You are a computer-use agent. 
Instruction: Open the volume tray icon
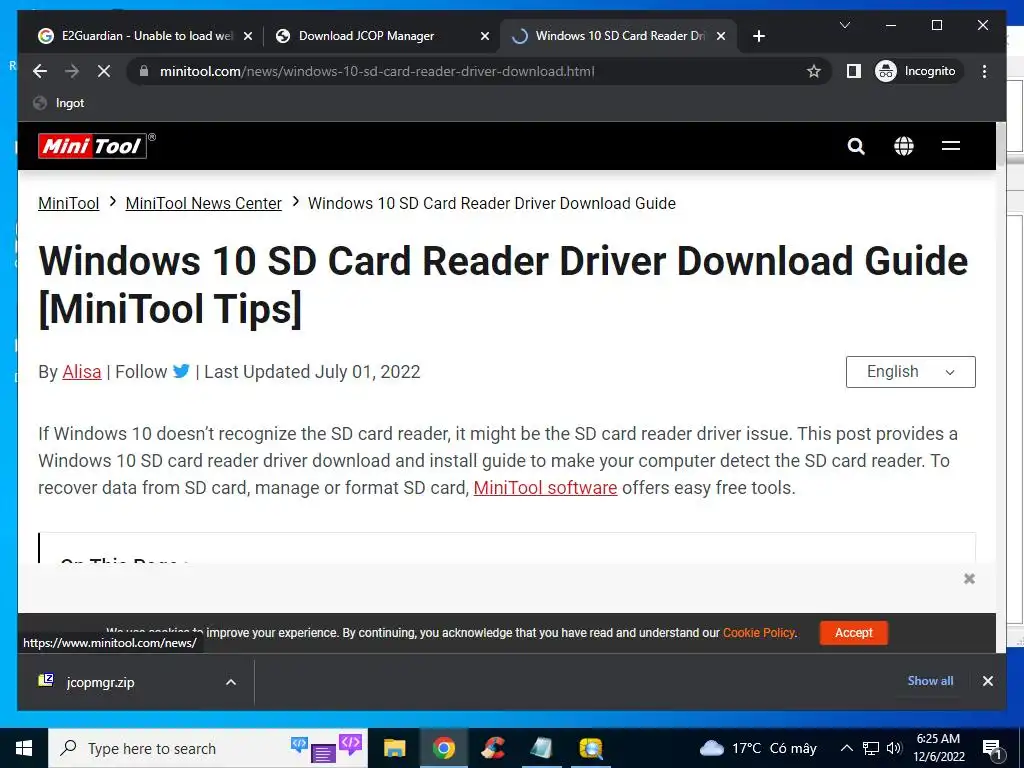pyautogui.click(x=894, y=748)
